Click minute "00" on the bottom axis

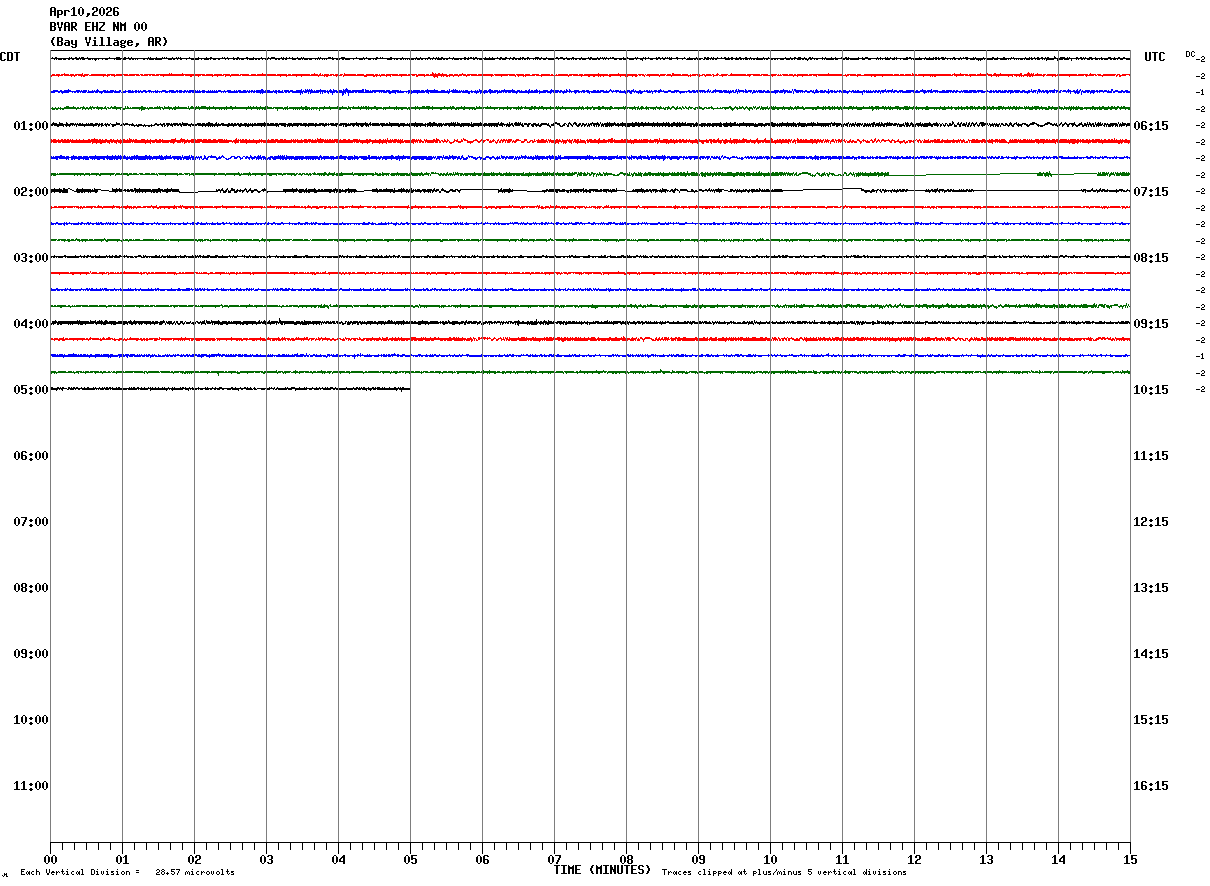50,860
